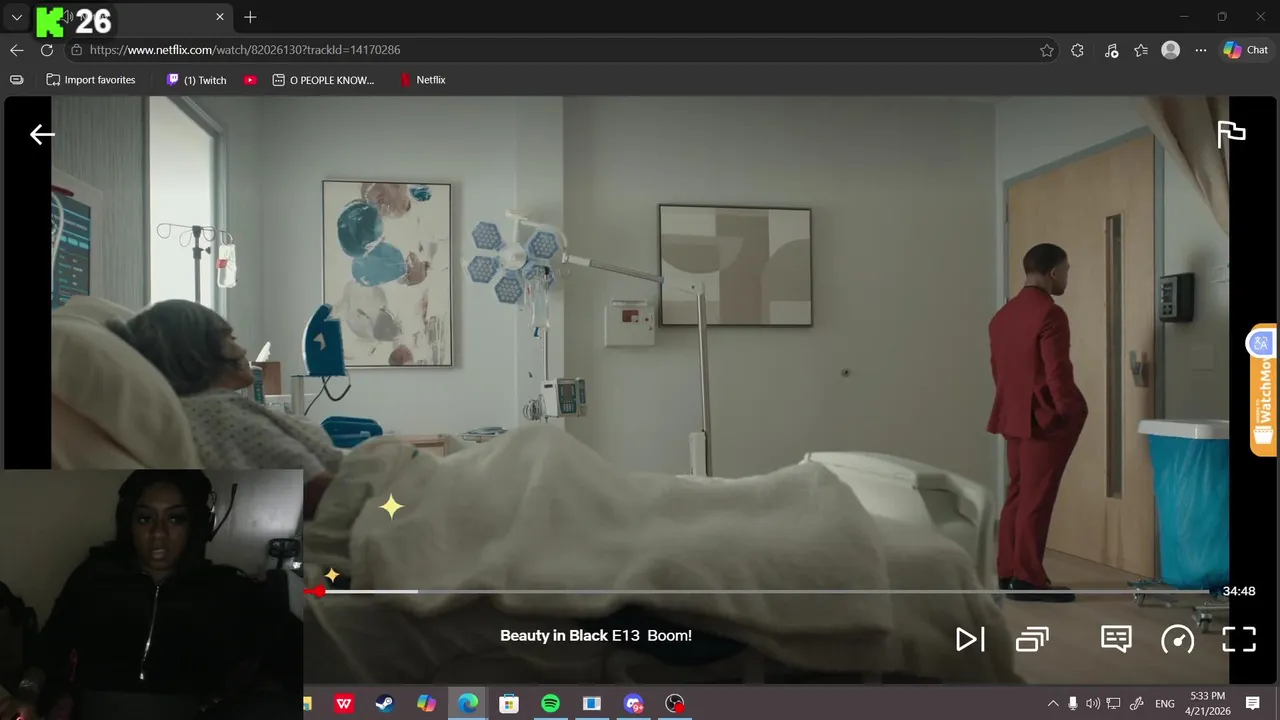Screen dimensions: 1280x720
Task: Skip to the next episode
Action: point(970,639)
